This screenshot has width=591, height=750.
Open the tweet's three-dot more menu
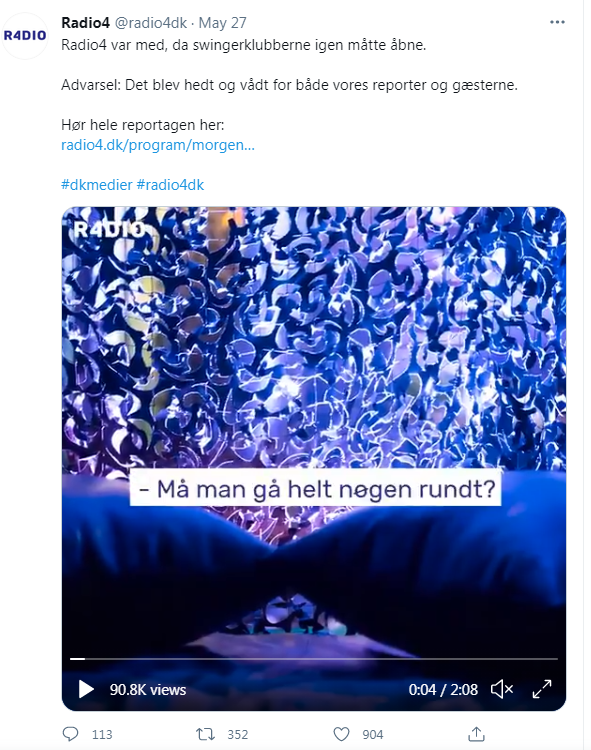coord(557,22)
